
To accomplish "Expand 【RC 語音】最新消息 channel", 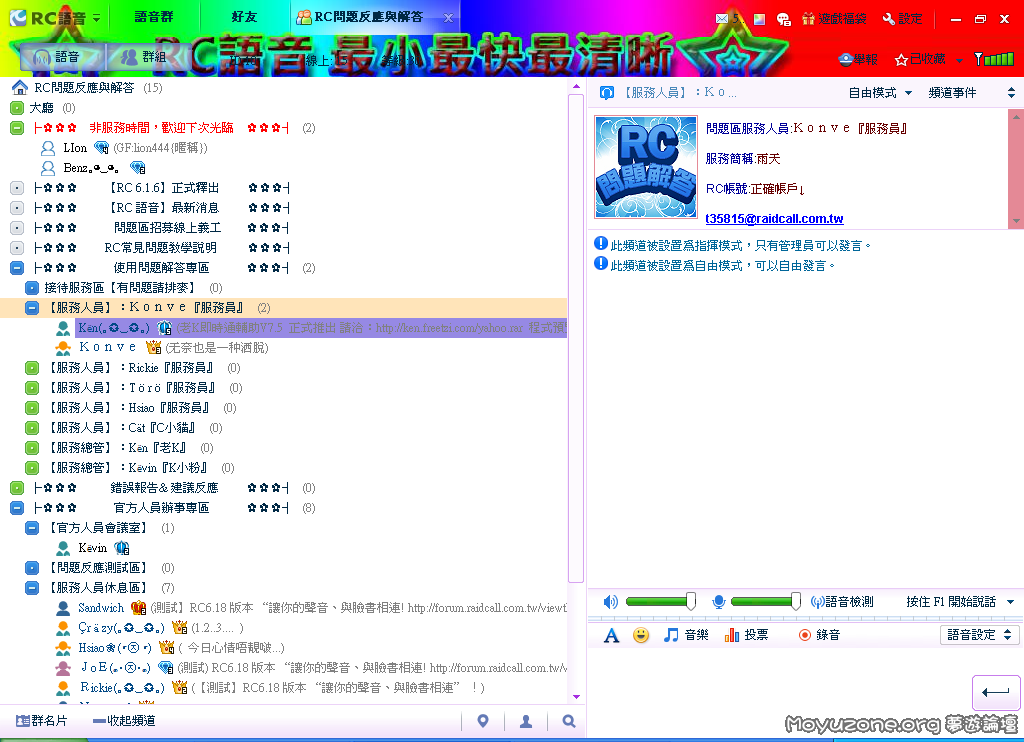I will pos(18,208).
